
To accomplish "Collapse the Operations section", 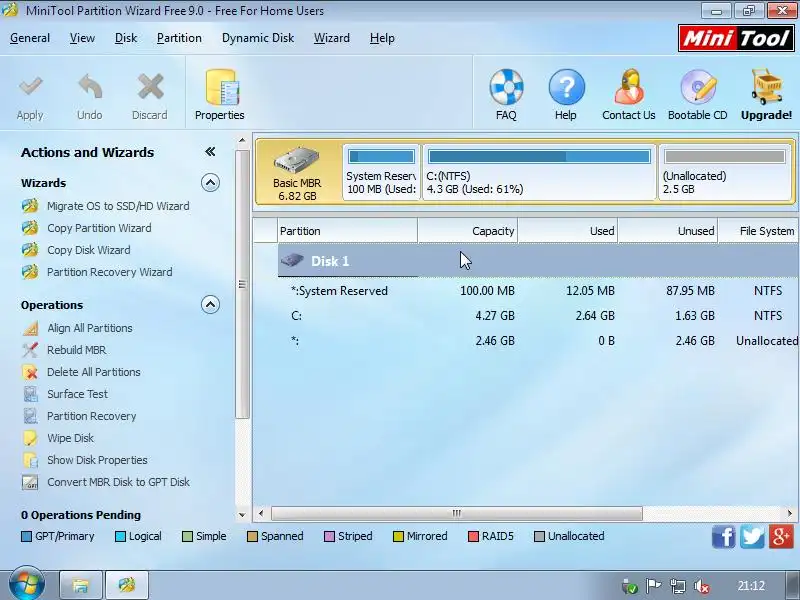I will (210, 305).
